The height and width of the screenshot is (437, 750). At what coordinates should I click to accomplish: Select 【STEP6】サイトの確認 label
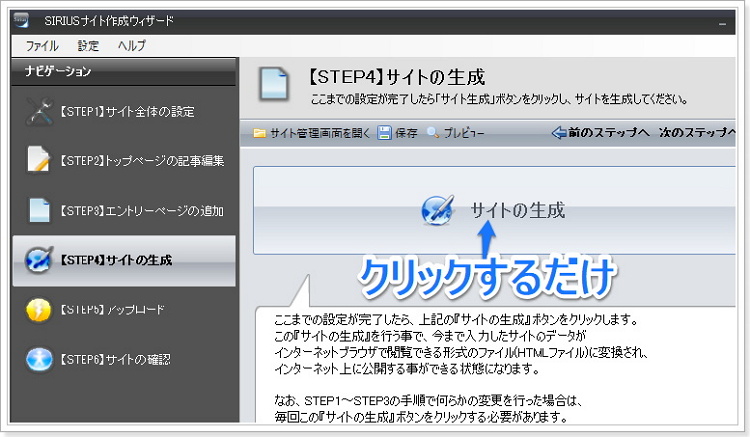tap(115, 360)
